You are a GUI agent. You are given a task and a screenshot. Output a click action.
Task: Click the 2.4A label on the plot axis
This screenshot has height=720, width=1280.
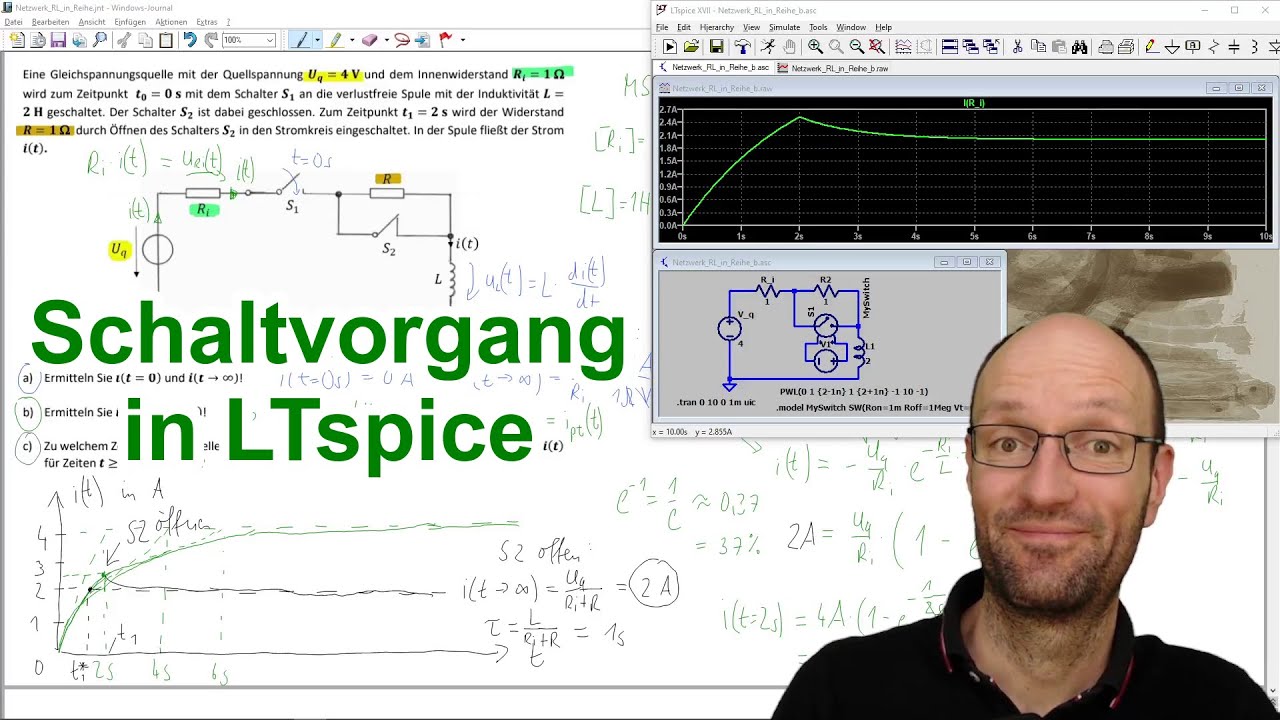click(668, 123)
